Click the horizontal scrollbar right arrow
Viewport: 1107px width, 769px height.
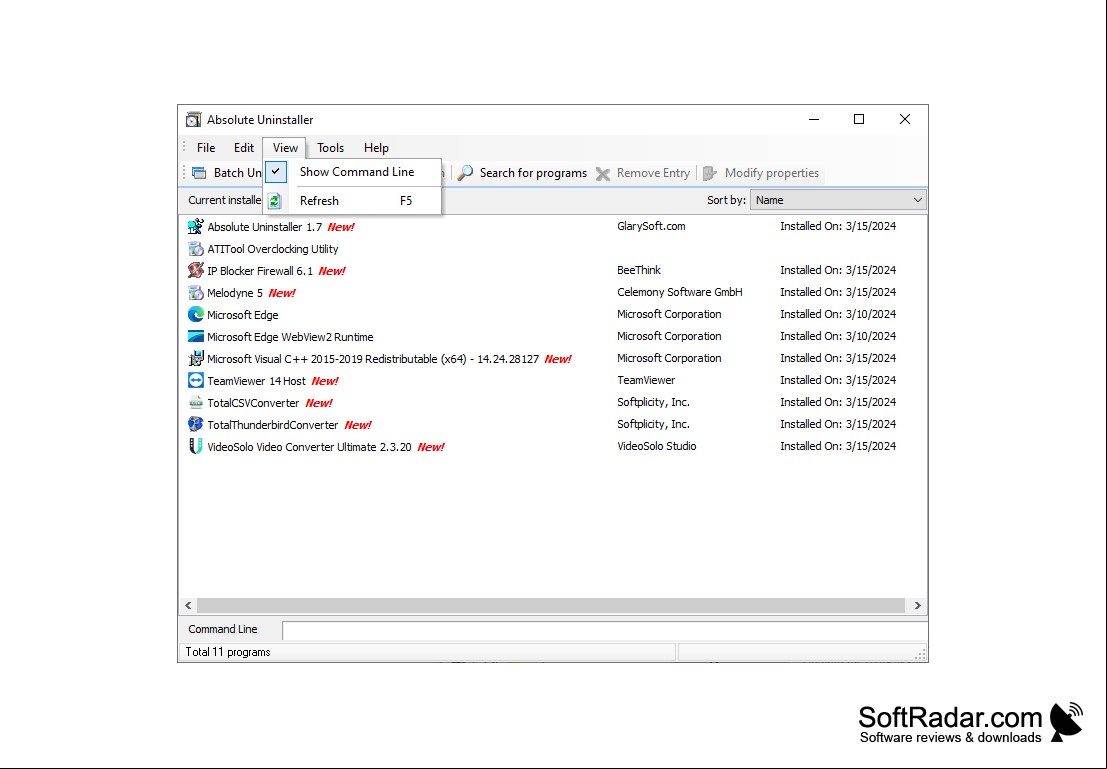coord(917,605)
